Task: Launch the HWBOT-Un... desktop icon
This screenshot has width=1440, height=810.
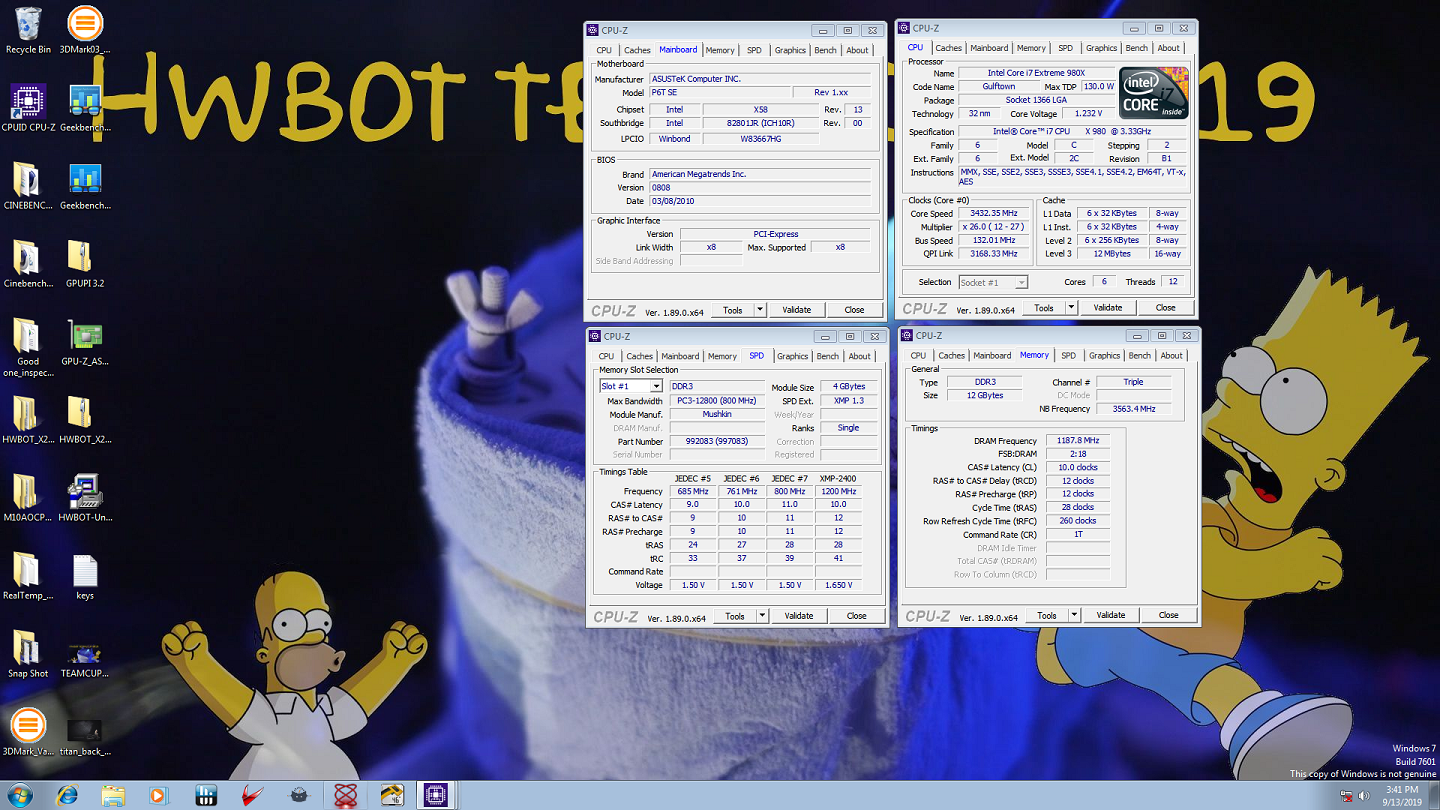Action: 85,498
